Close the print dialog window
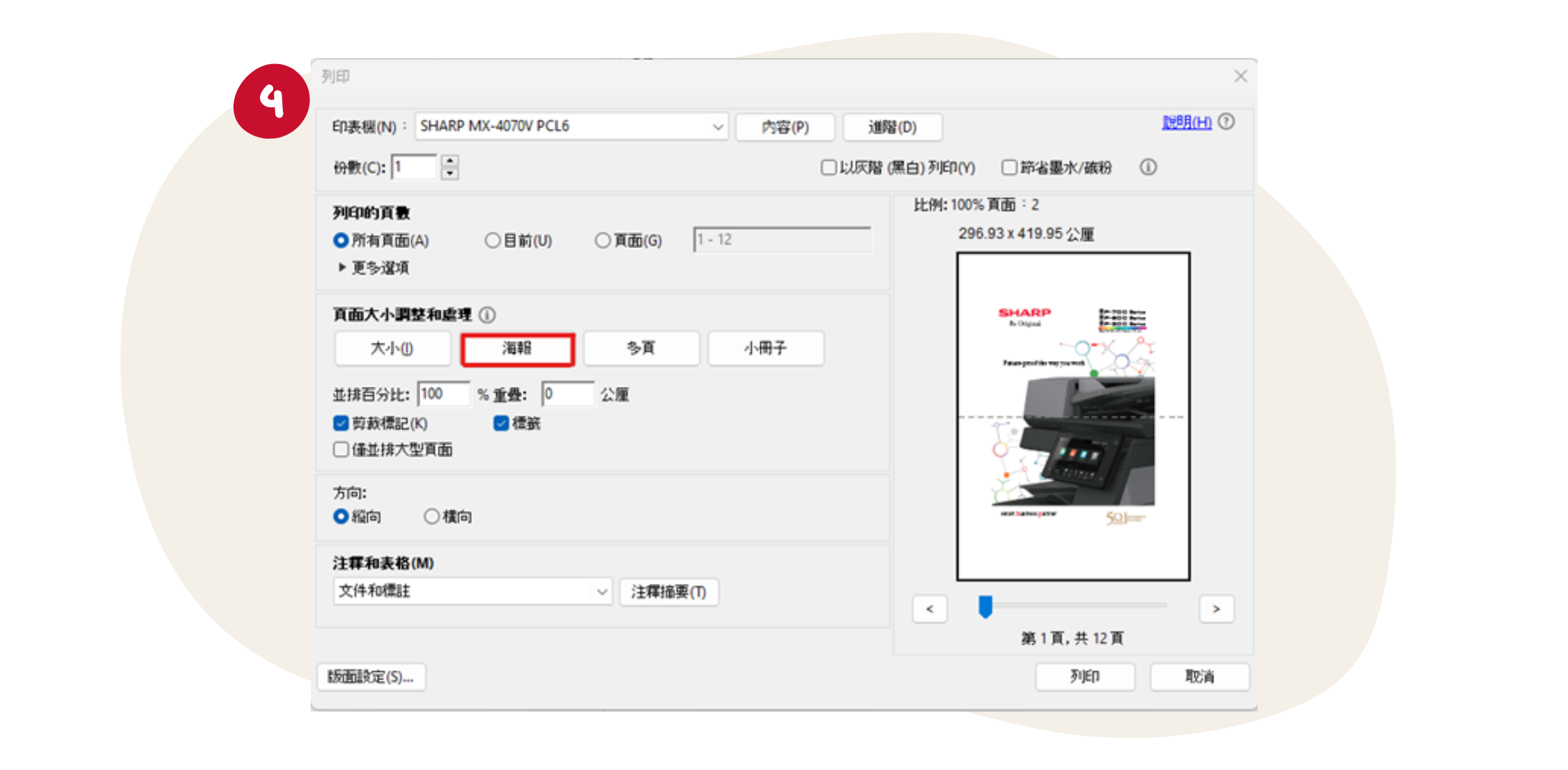 1240,76
